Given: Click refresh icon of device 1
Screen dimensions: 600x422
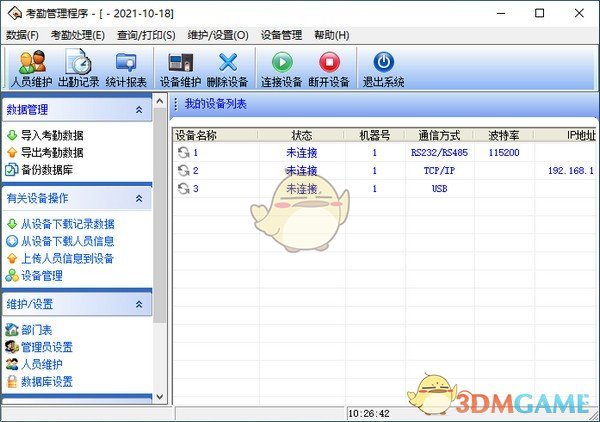Looking at the screenshot, I should 184,152.
